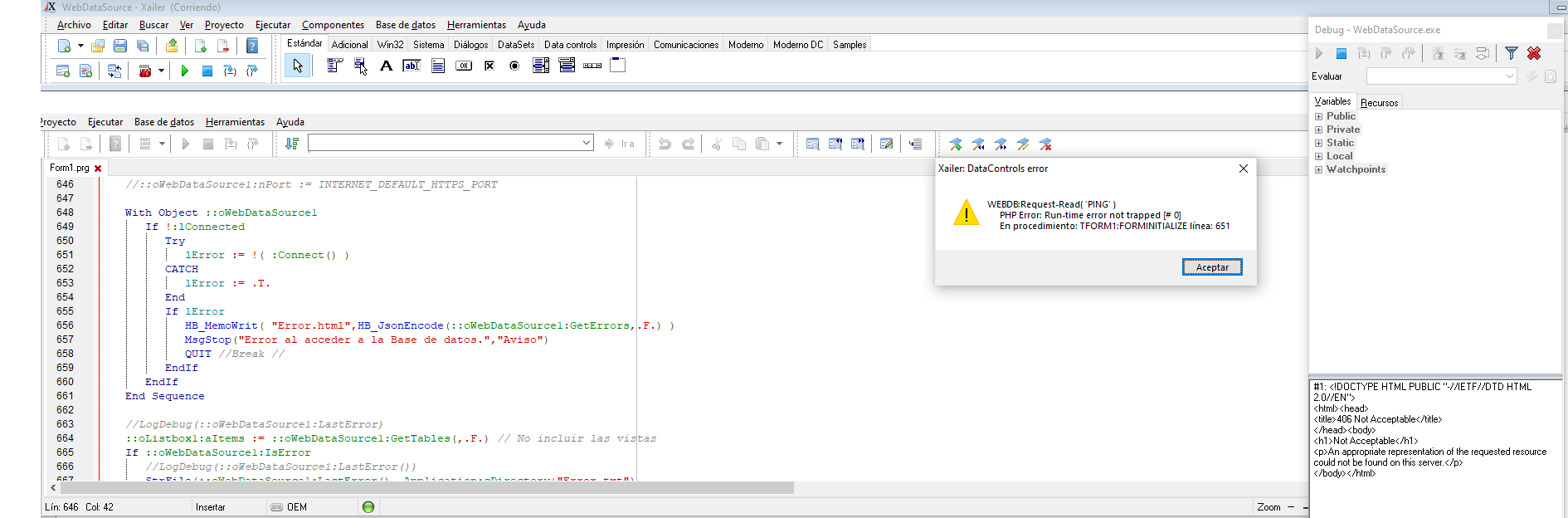This screenshot has height=518, width=1568.
Task: Click the new file icon in the top toolbar
Action: tap(64, 46)
